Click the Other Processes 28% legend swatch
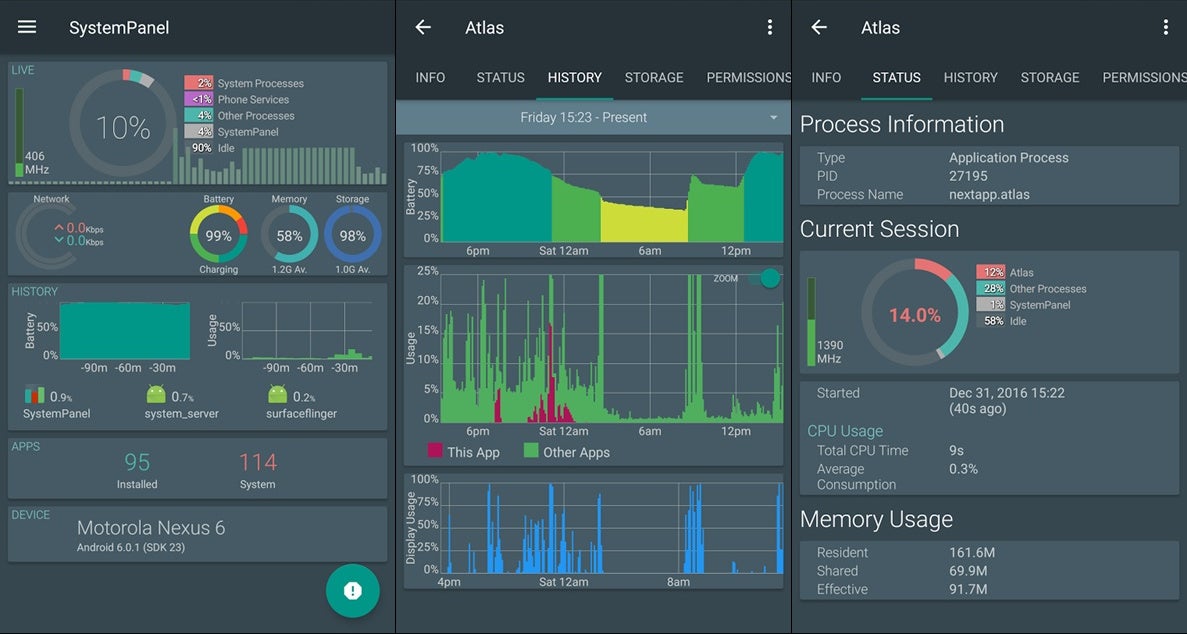 click(x=991, y=289)
